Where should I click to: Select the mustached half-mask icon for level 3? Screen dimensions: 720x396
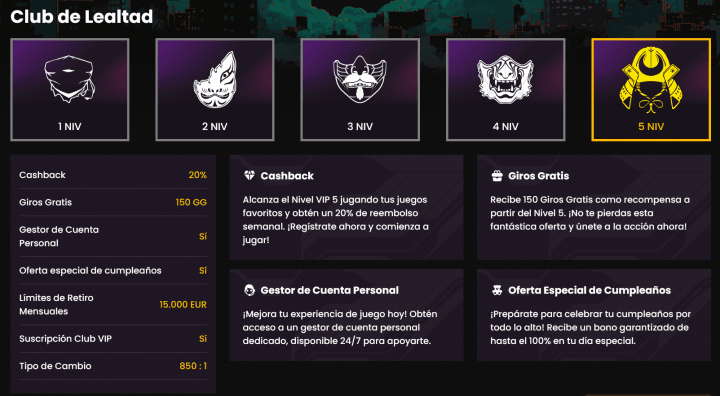click(360, 79)
